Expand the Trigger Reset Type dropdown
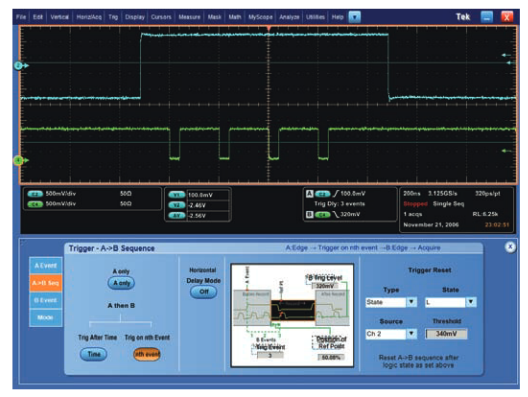 (x=411, y=302)
